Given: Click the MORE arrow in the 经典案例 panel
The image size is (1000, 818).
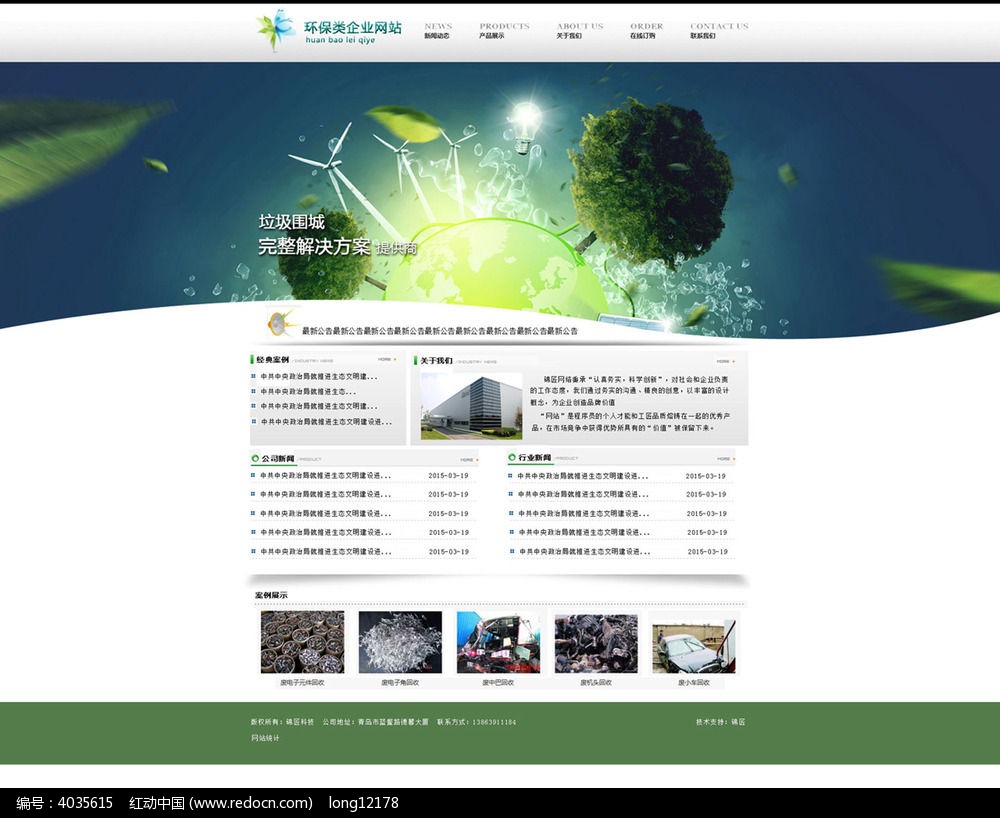Looking at the screenshot, I should (x=387, y=359).
